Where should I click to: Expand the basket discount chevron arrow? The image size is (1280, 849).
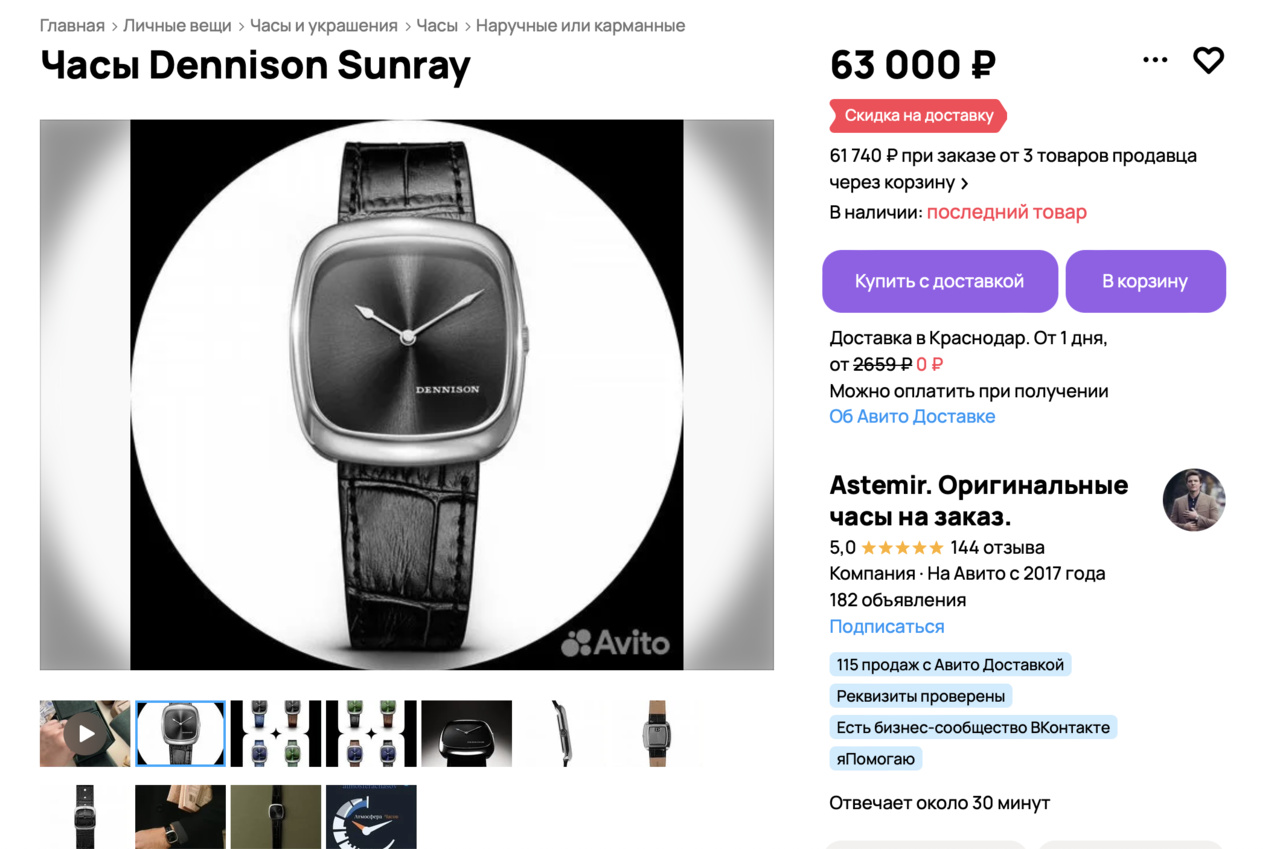coord(965,183)
